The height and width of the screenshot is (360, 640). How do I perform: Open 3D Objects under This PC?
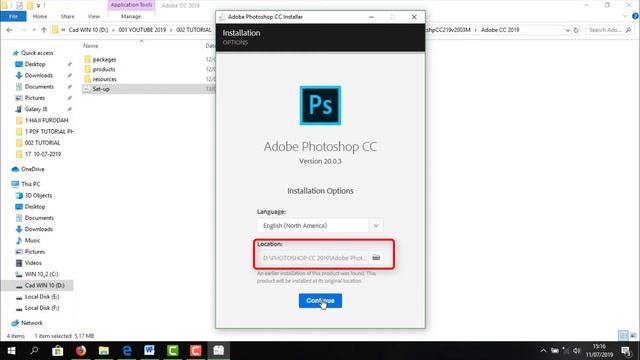point(38,196)
